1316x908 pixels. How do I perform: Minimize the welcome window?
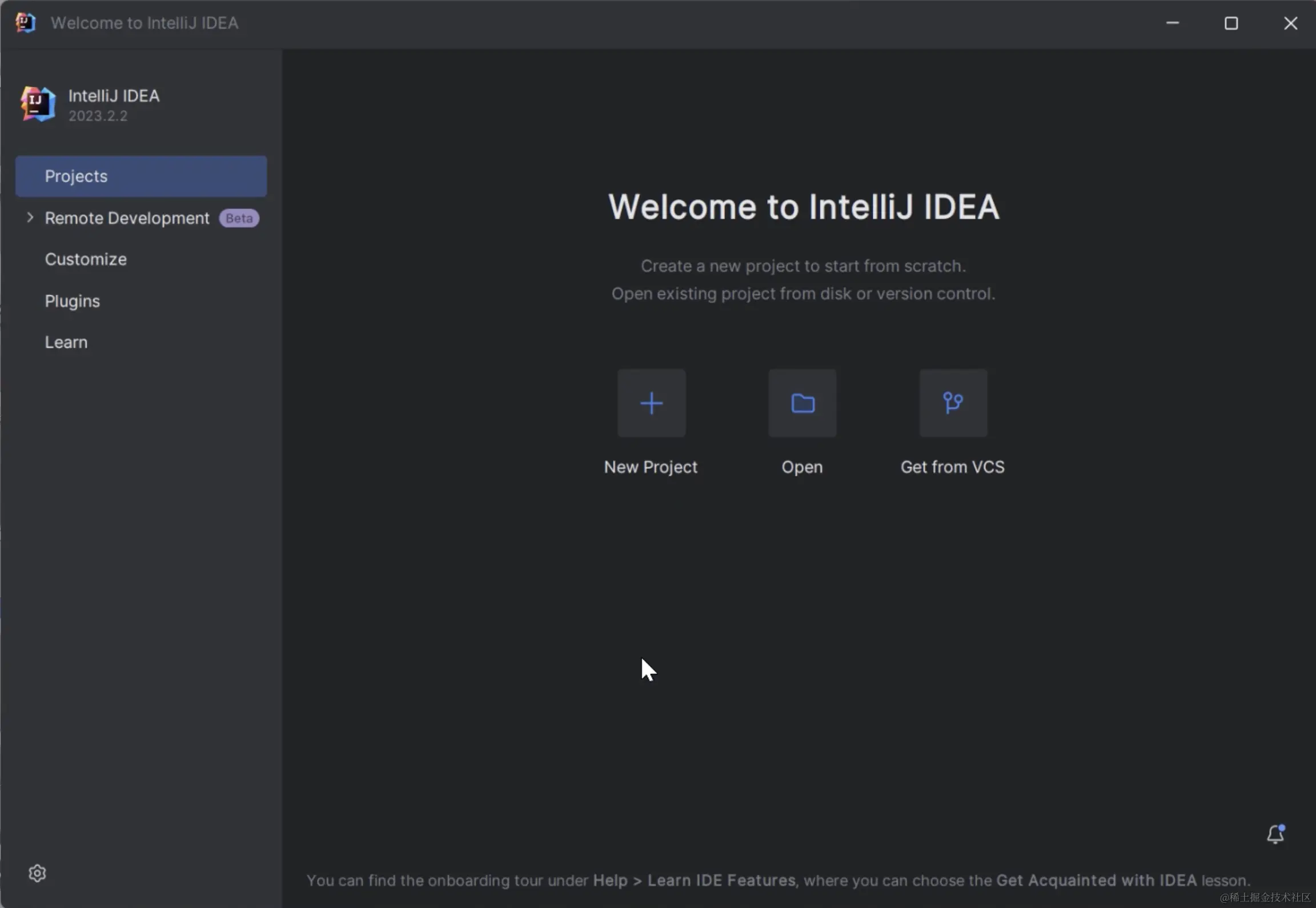tap(1173, 23)
